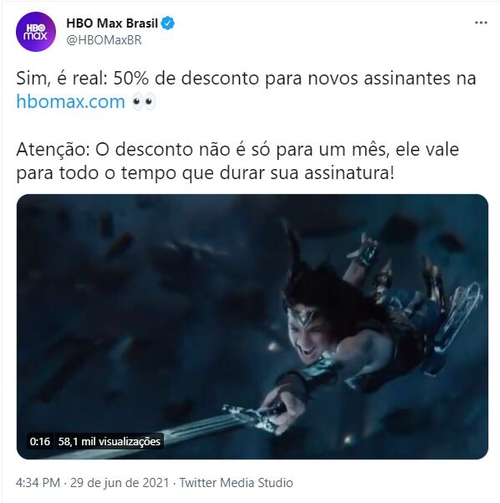
Task: Click the blue verified badge
Action: tap(168, 23)
